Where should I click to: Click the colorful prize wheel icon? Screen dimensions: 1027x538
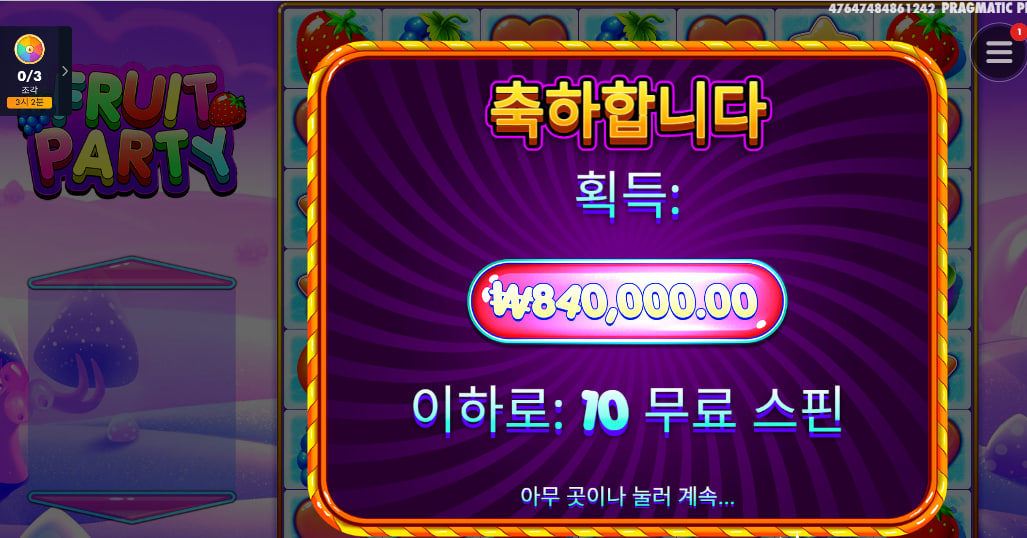click(29, 50)
